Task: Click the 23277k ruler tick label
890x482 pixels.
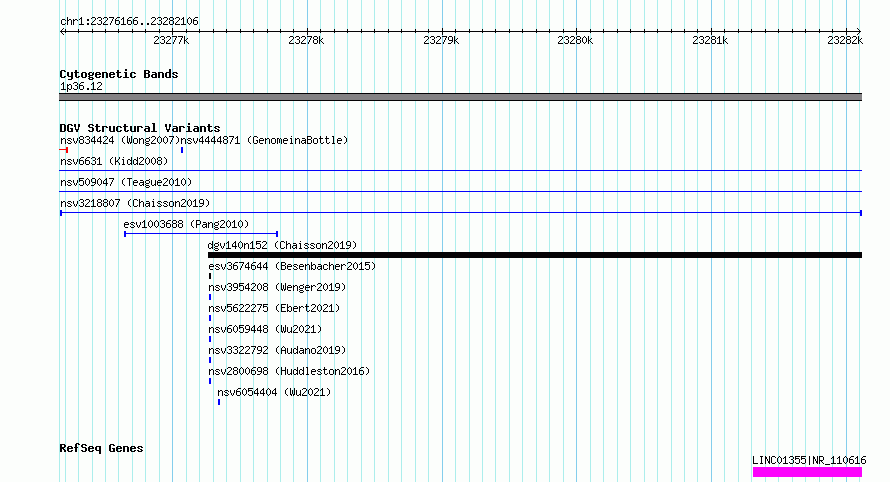Action: pyautogui.click(x=171, y=40)
